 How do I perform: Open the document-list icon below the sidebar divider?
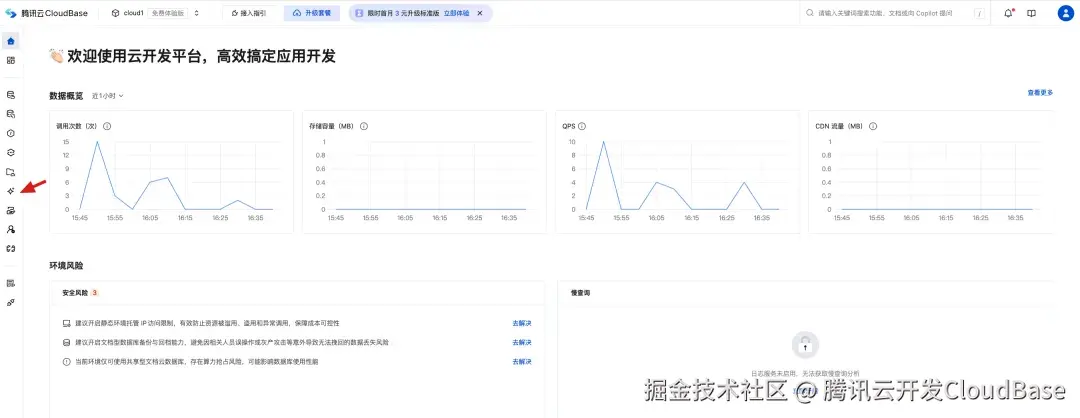(10, 283)
